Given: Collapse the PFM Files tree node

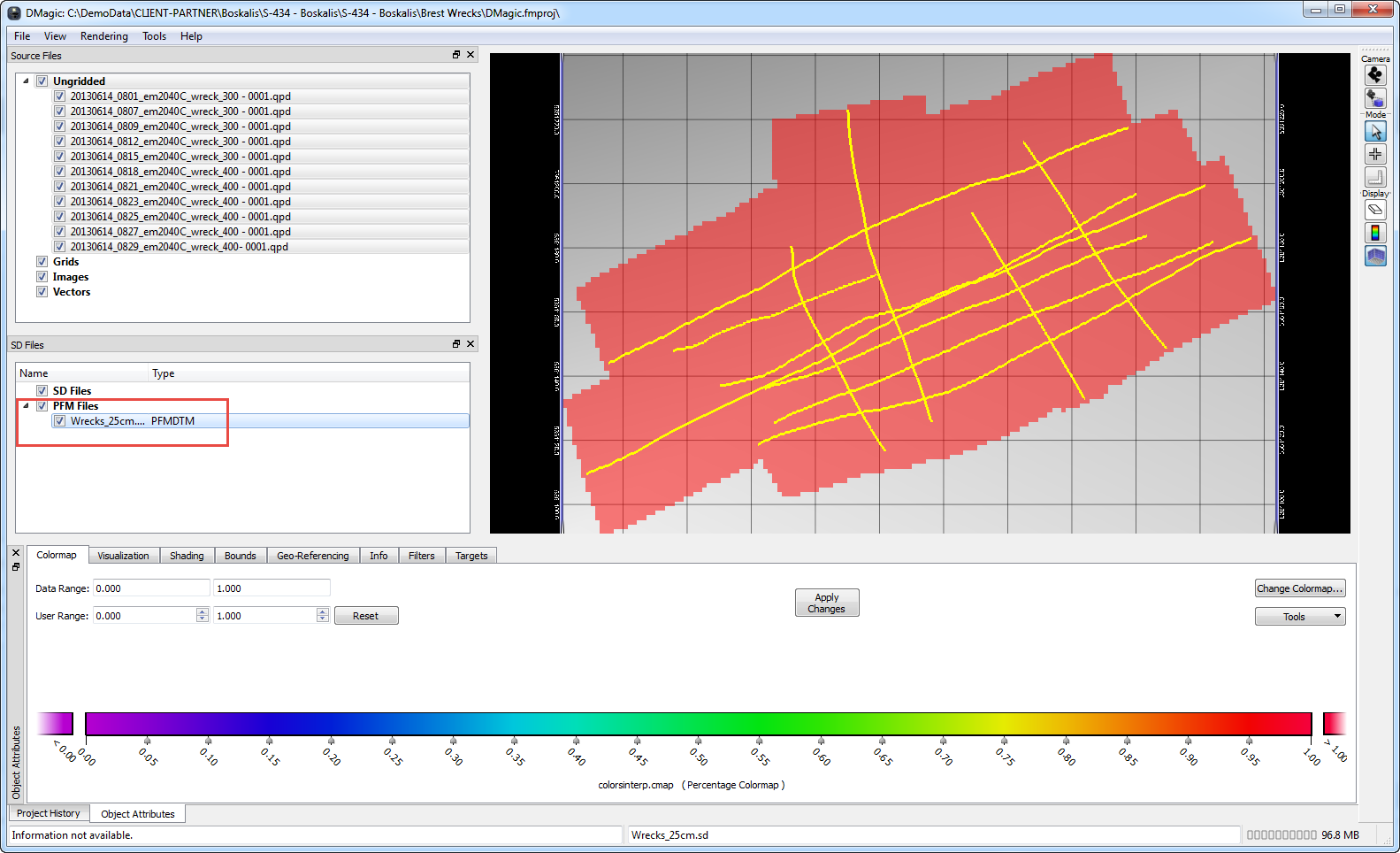Looking at the screenshot, I should click(26, 406).
